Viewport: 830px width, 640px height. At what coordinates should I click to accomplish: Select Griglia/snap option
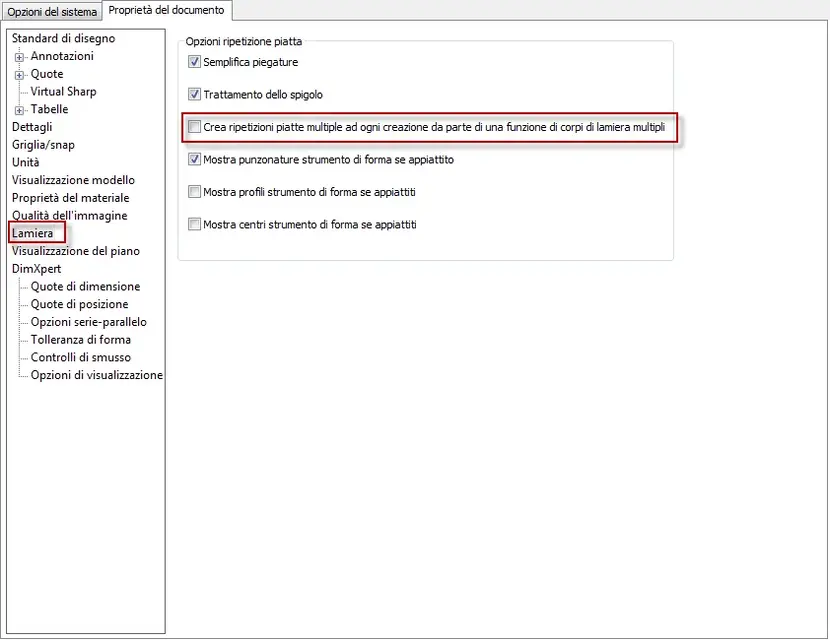[43, 145]
